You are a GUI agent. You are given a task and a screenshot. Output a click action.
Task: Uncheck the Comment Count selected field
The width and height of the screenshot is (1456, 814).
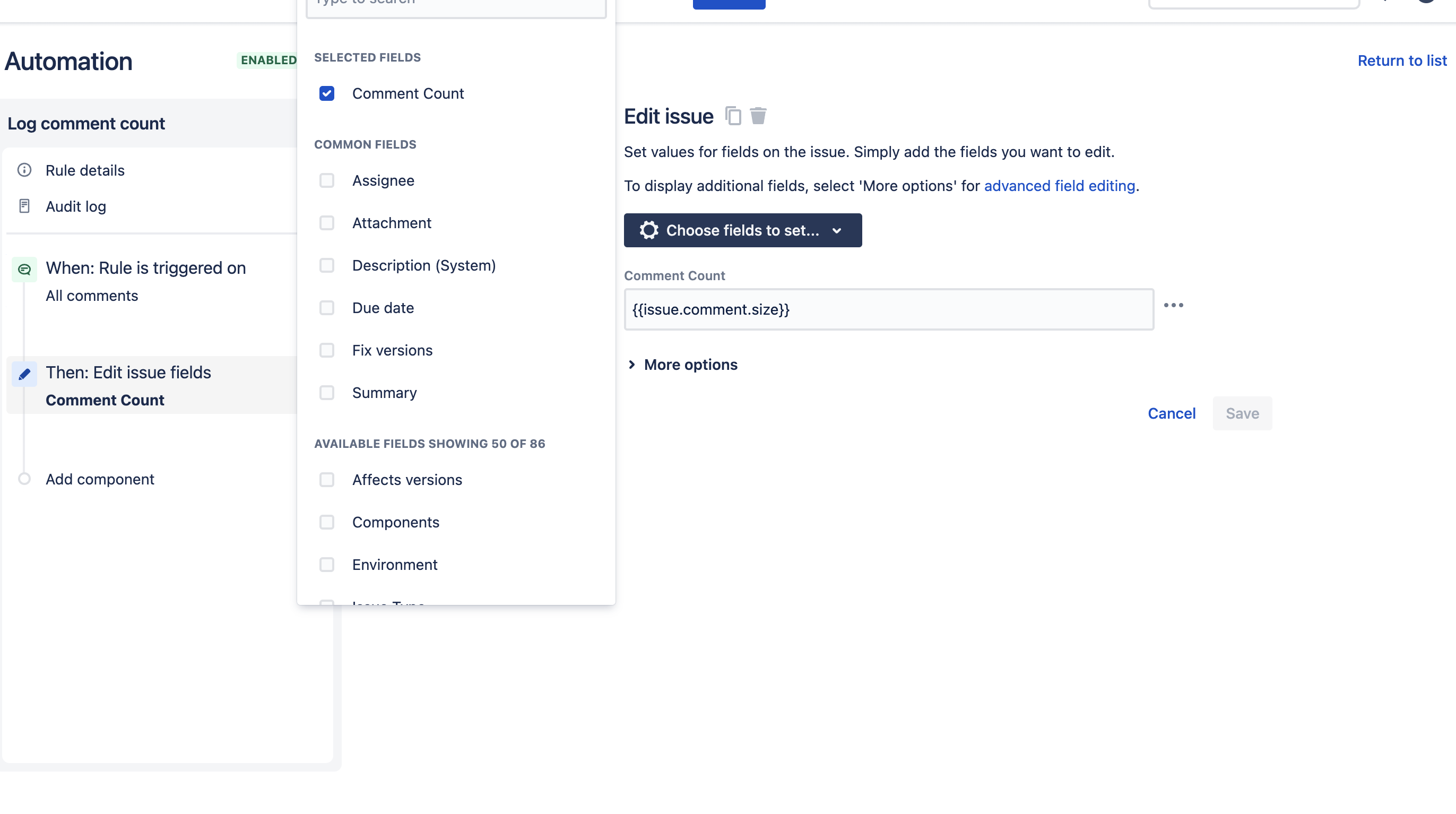[x=327, y=93]
